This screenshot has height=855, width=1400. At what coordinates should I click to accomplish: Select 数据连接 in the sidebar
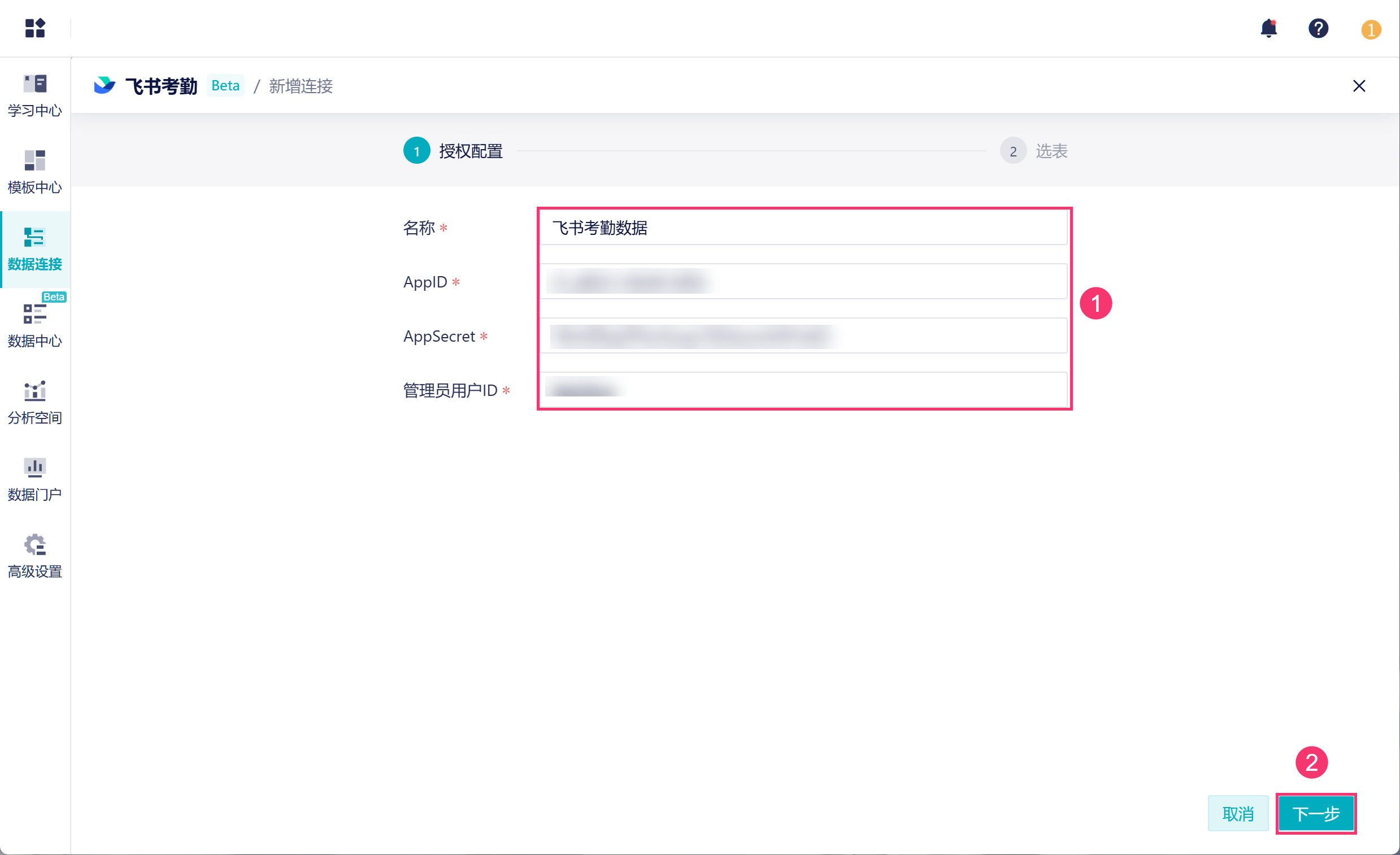pos(34,249)
